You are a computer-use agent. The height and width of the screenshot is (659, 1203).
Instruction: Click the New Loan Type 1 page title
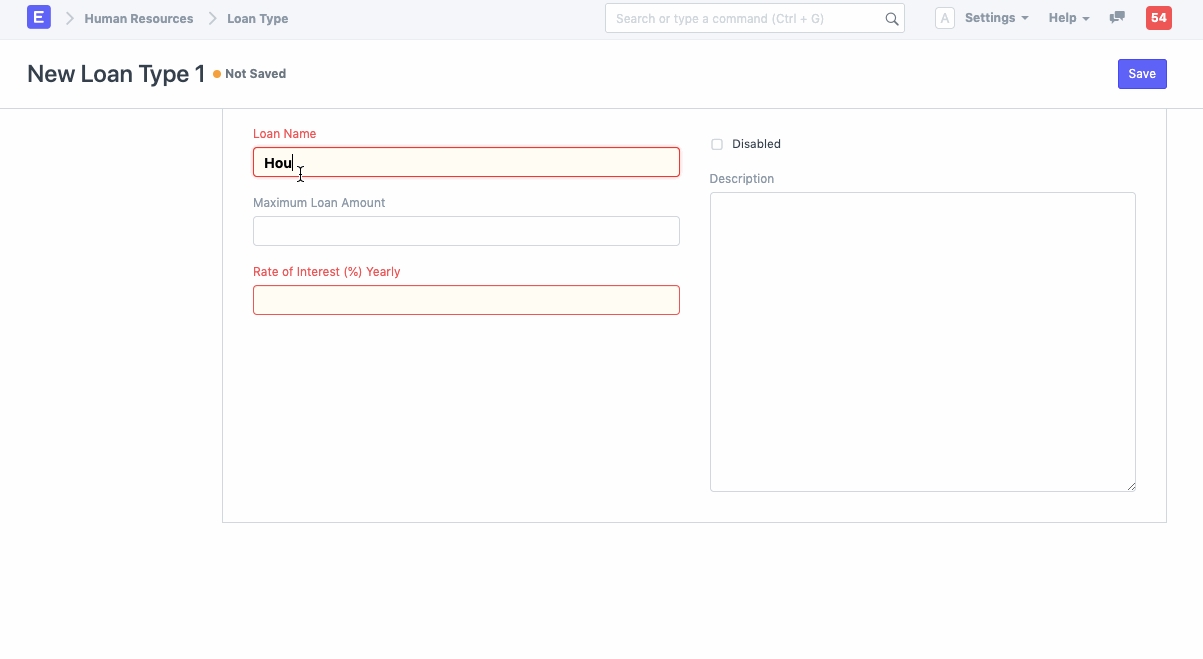[x=116, y=74]
